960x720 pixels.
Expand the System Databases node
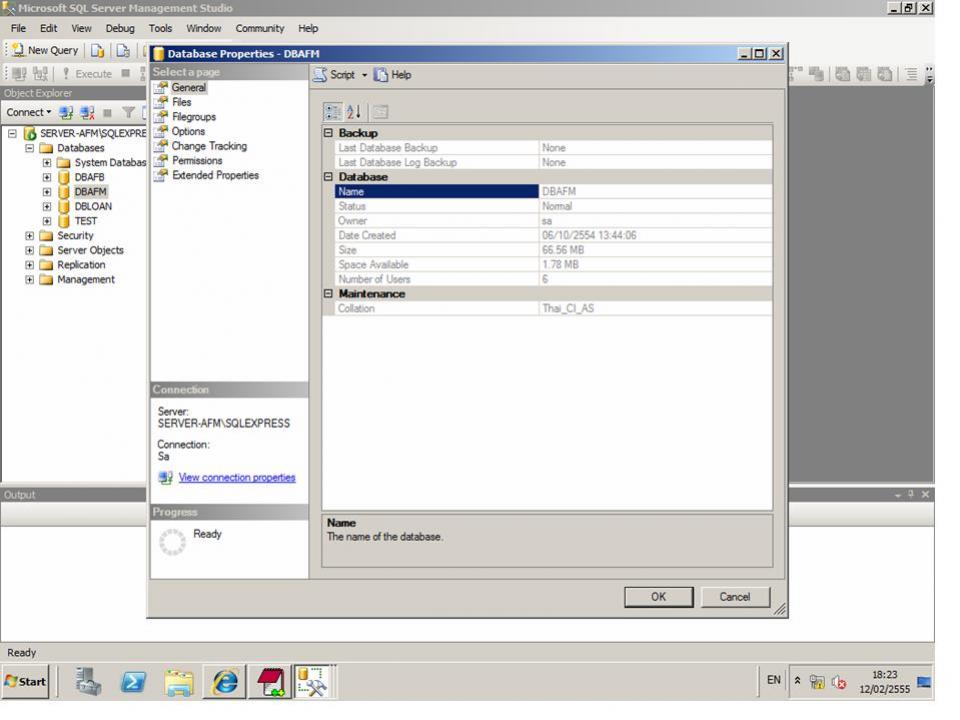pos(47,163)
